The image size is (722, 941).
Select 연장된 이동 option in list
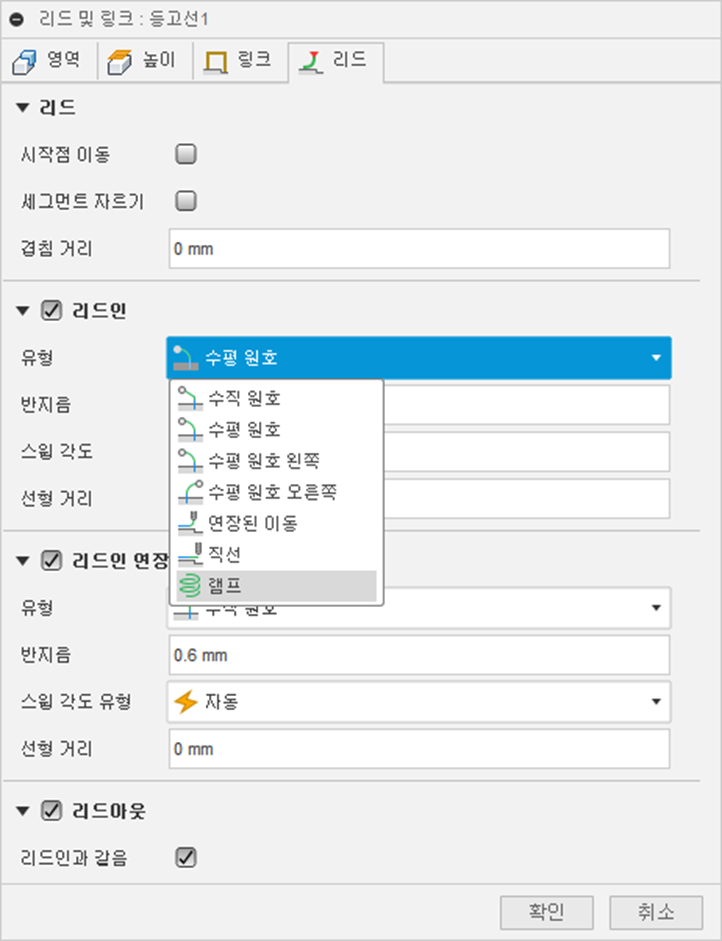(x=276, y=523)
